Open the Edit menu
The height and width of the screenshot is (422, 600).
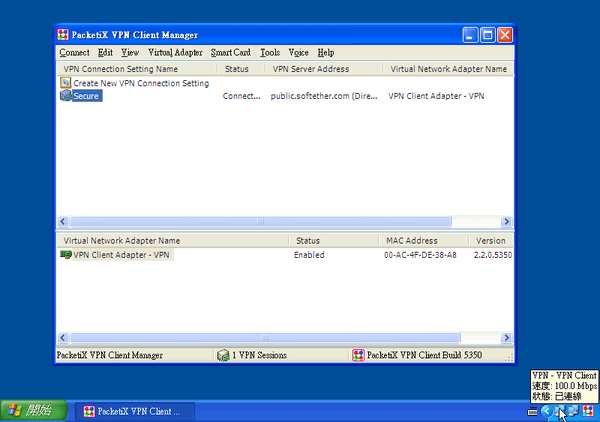[x=105, y=52]
